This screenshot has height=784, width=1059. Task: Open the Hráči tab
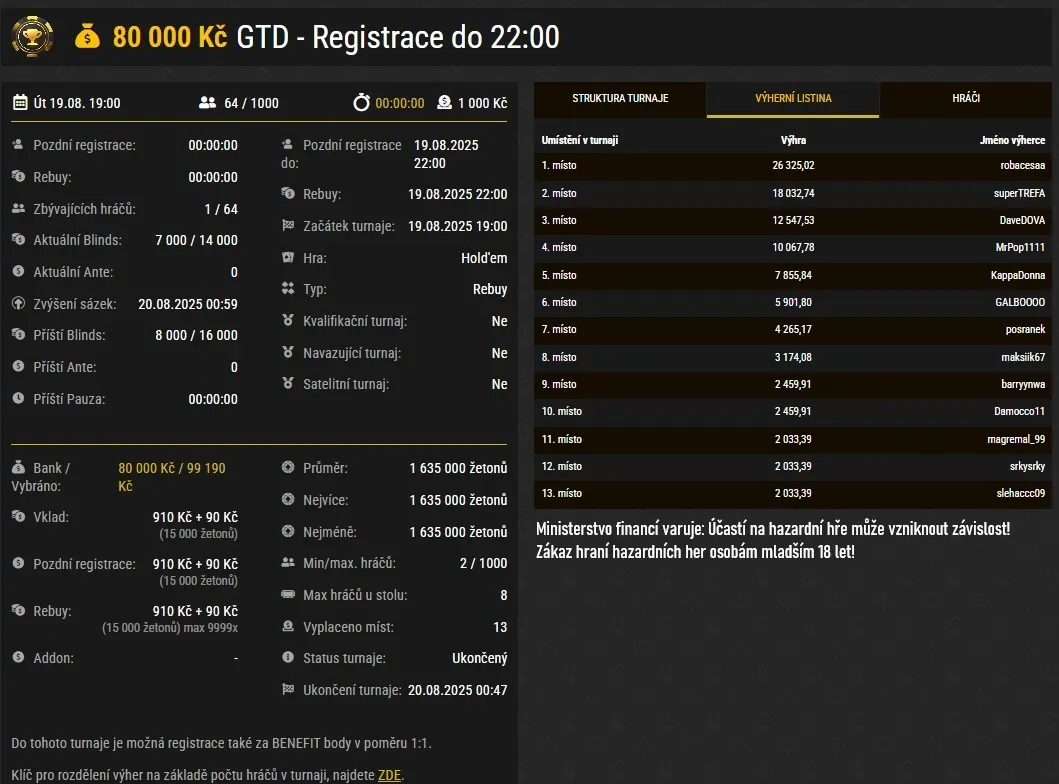(x=966, y=99)
